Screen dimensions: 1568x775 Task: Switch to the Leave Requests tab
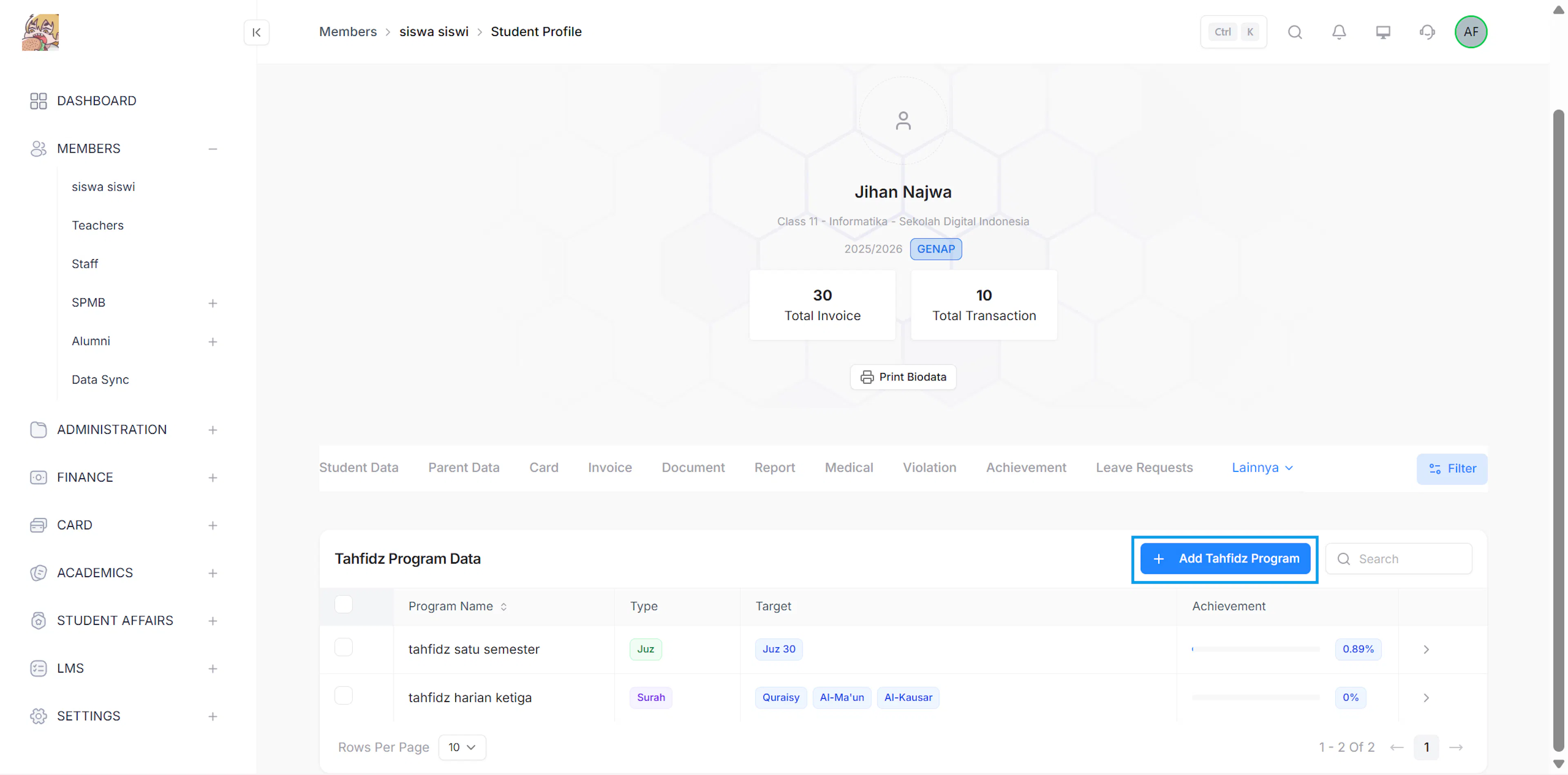pyautogui.click(x=1144, y=468)
